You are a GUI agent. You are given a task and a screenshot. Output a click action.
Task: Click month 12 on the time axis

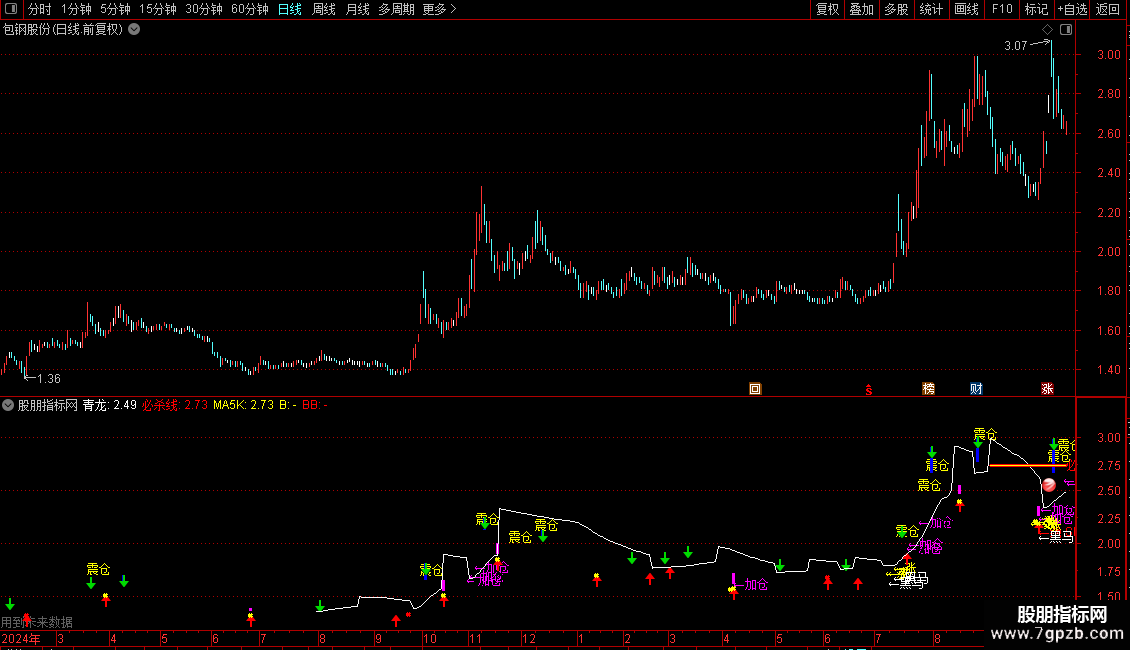pos(529,639)
